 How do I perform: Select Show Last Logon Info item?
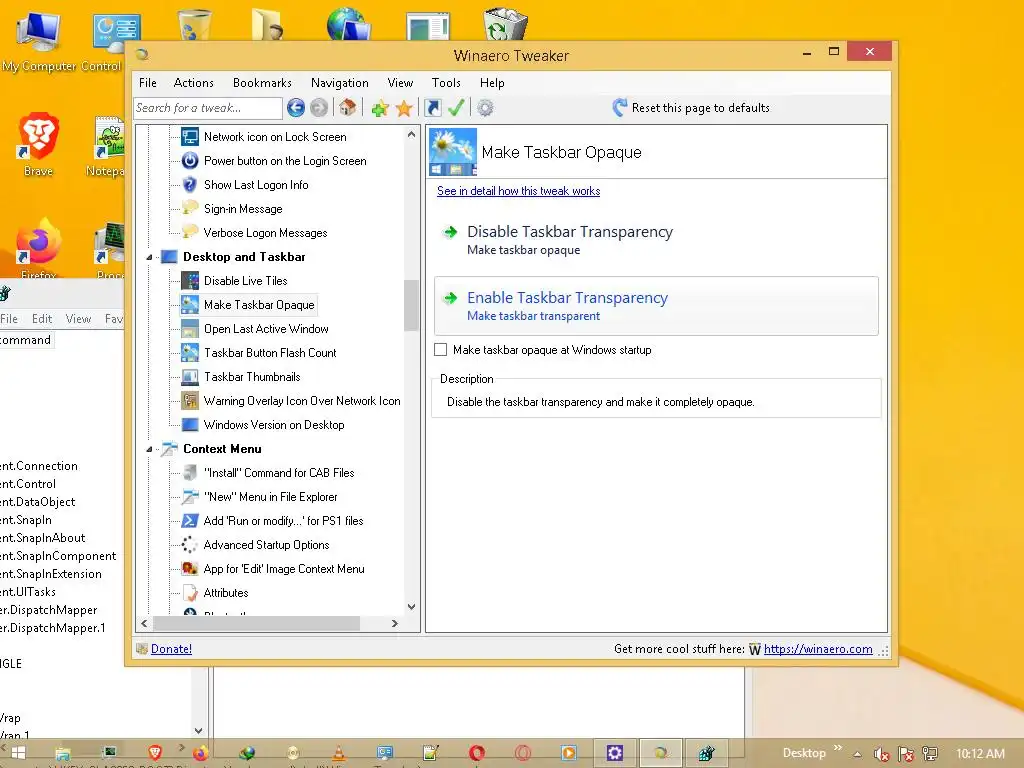(256, 185)
